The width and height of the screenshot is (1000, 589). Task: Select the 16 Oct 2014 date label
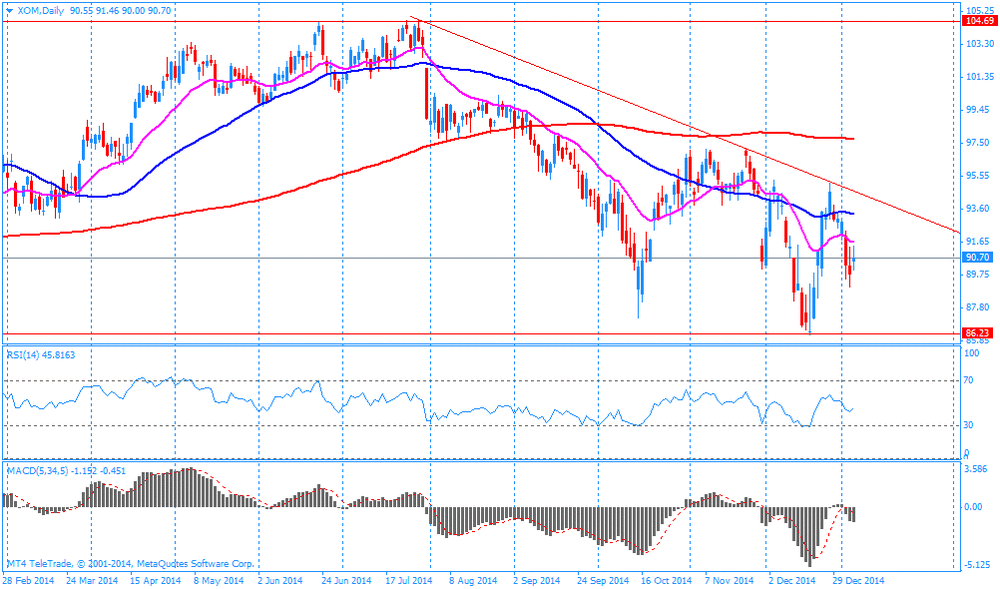click(666, 580)
